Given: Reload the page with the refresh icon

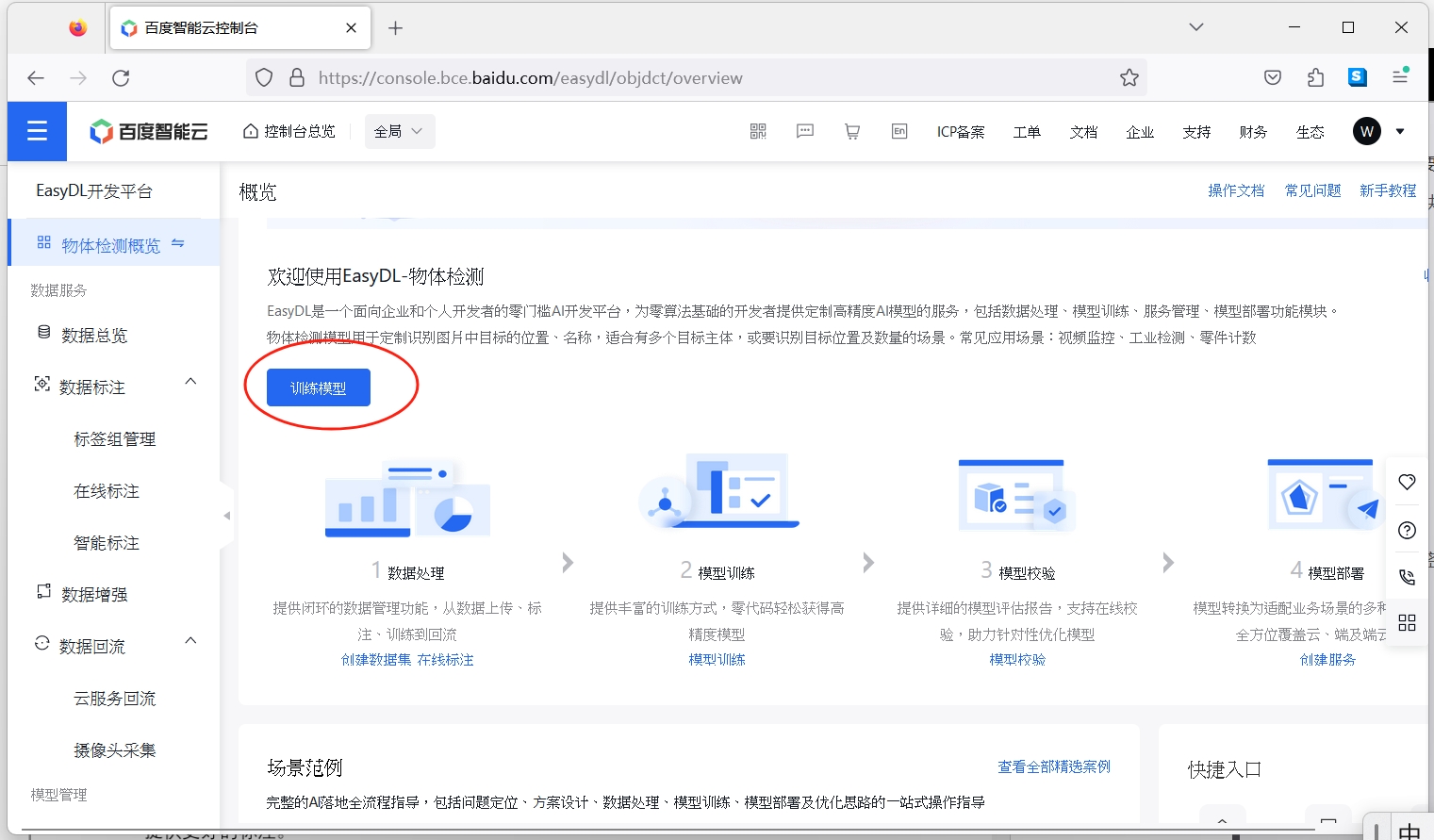Looking at the screenshot, I should [121, 78].
